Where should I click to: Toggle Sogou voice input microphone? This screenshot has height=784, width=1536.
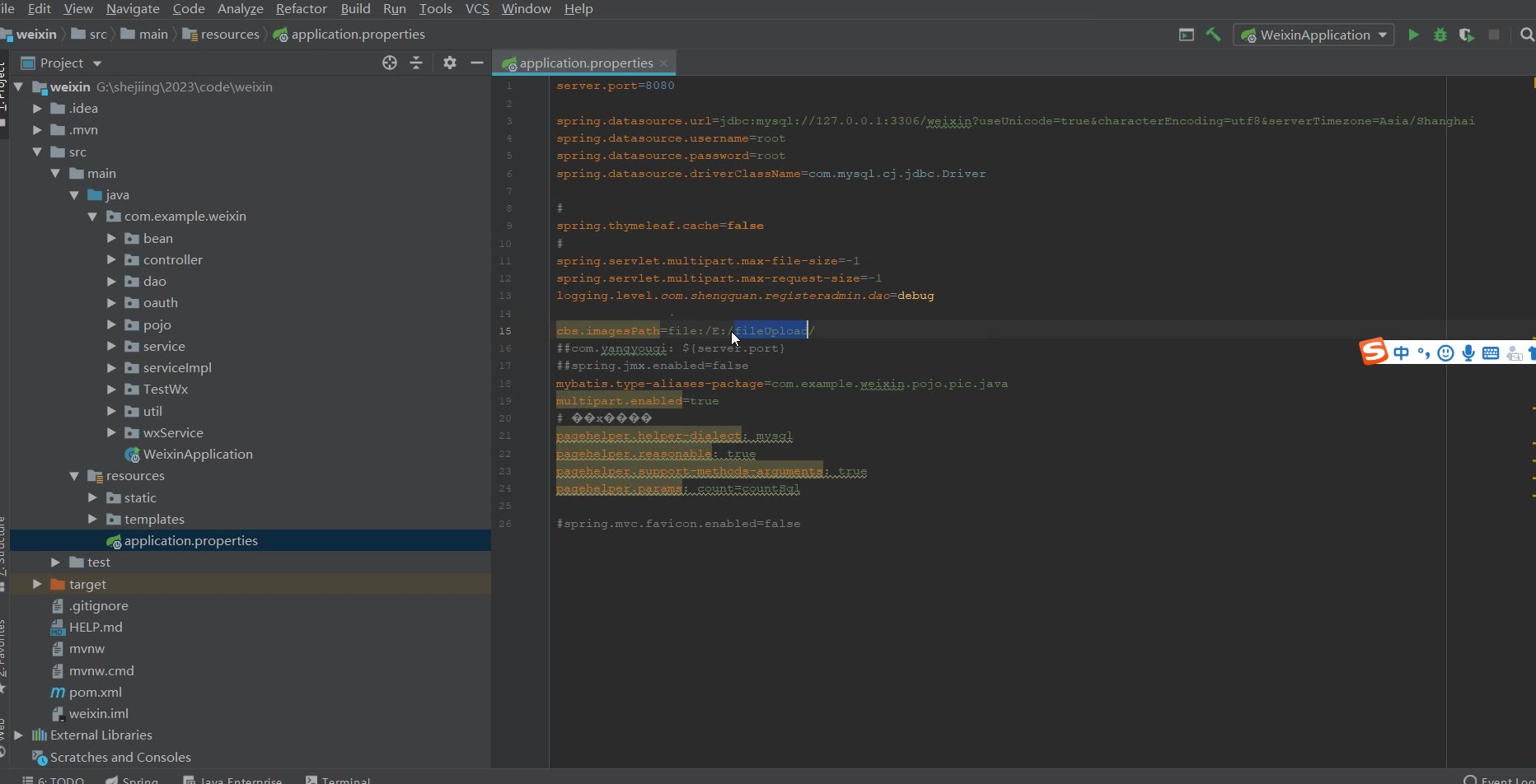tap(1468, 353)
